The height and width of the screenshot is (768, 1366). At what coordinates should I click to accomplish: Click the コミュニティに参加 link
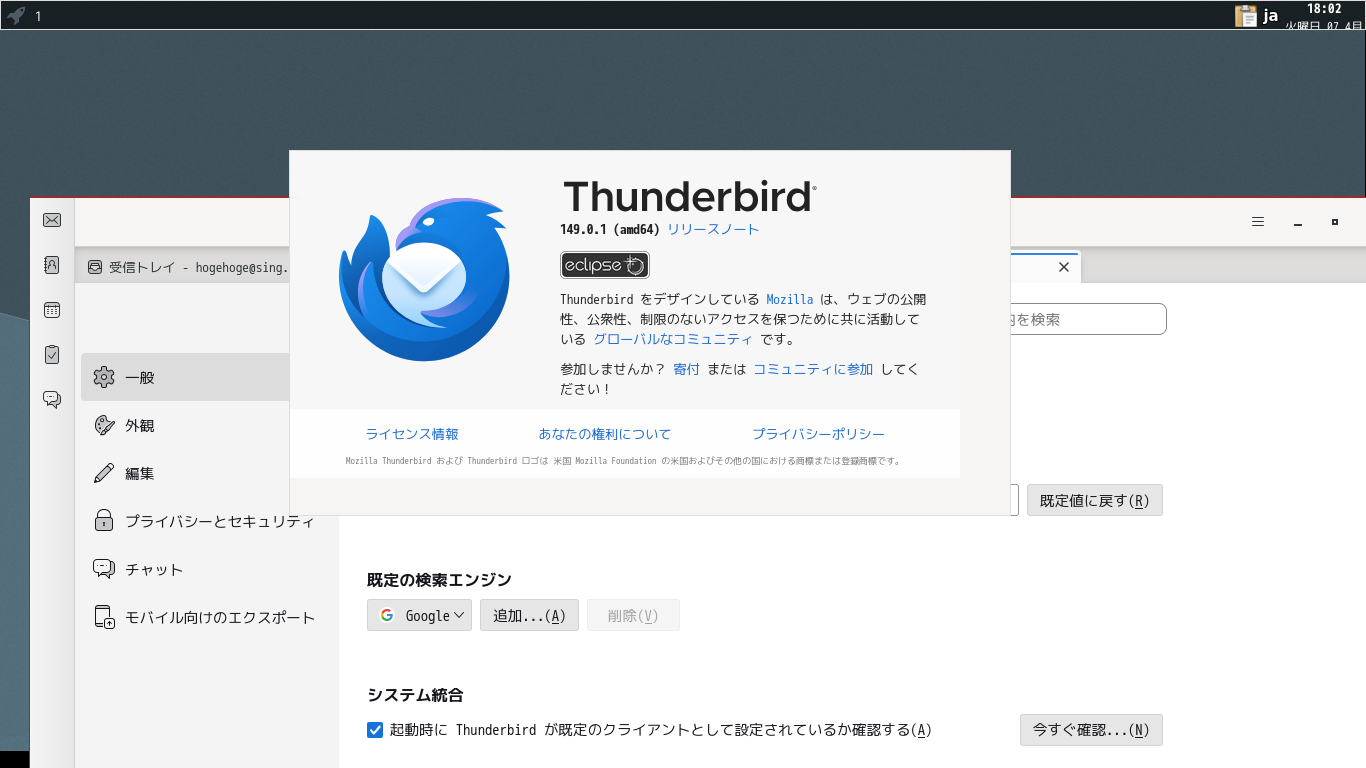[x=813, y=369]
